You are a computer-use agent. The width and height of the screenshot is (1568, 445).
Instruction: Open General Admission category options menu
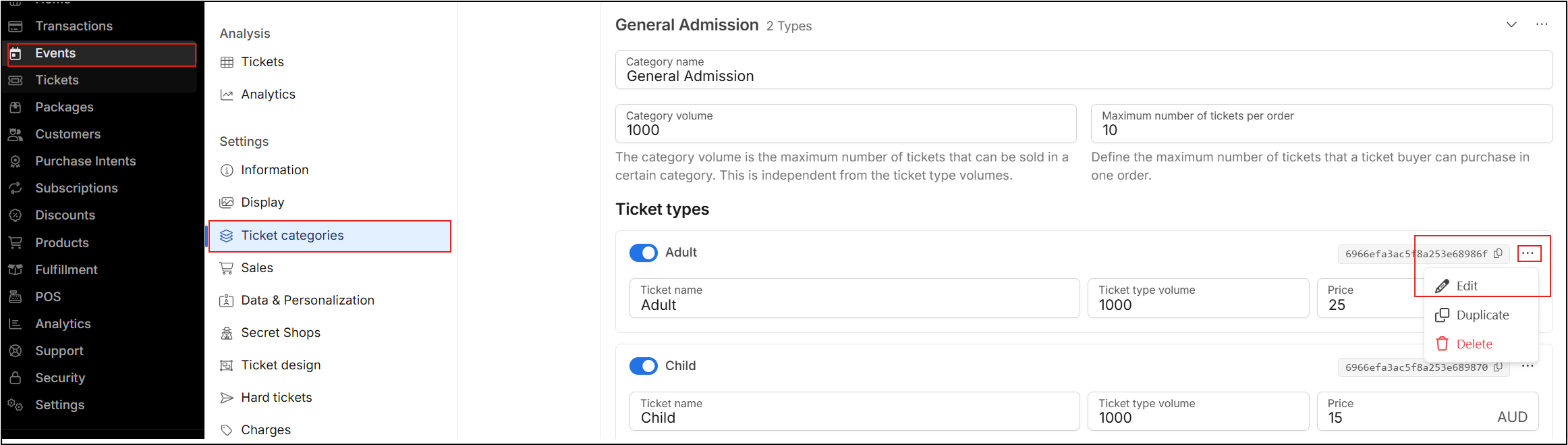1542,24
